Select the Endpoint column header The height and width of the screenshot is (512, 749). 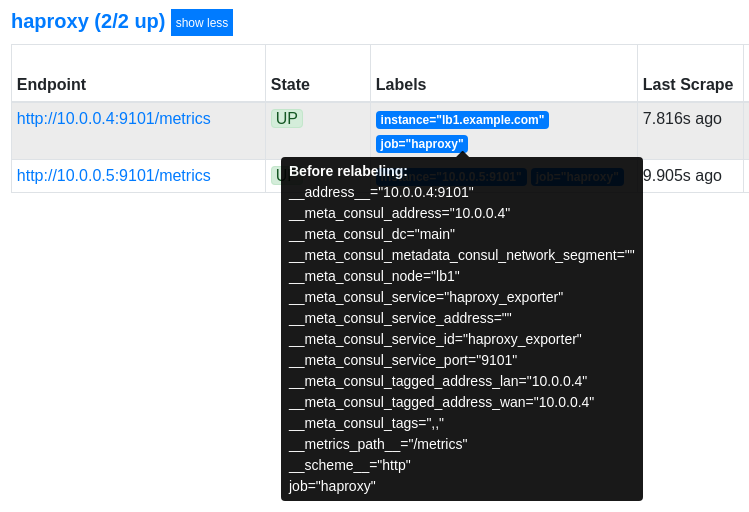click(x=52, y=85)
